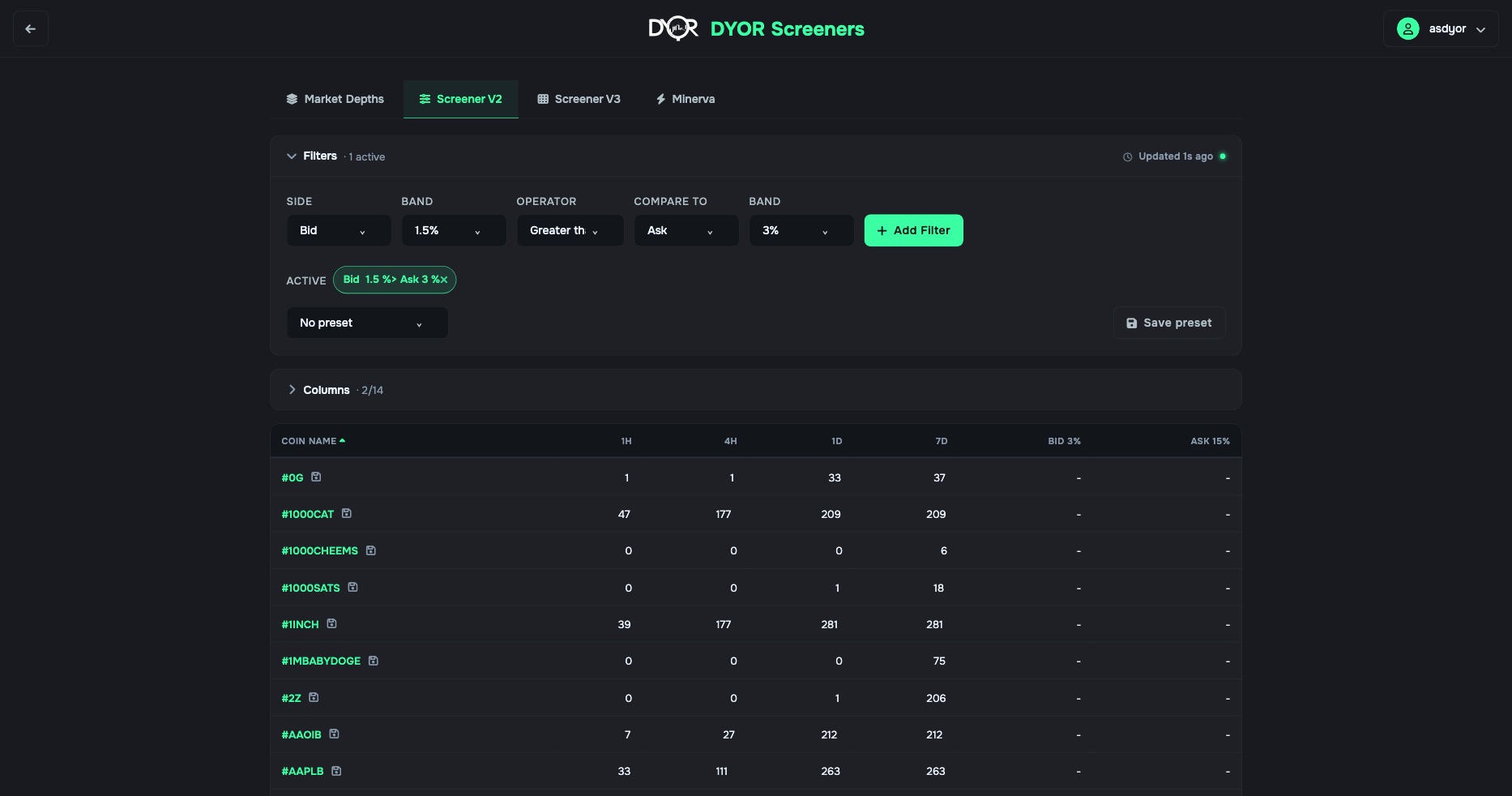Open the Operator dropdown showing Greater than
Image resolution: width=1512 pixels, height=796 pixels.
pyautogui.click(x=570, y=230)
